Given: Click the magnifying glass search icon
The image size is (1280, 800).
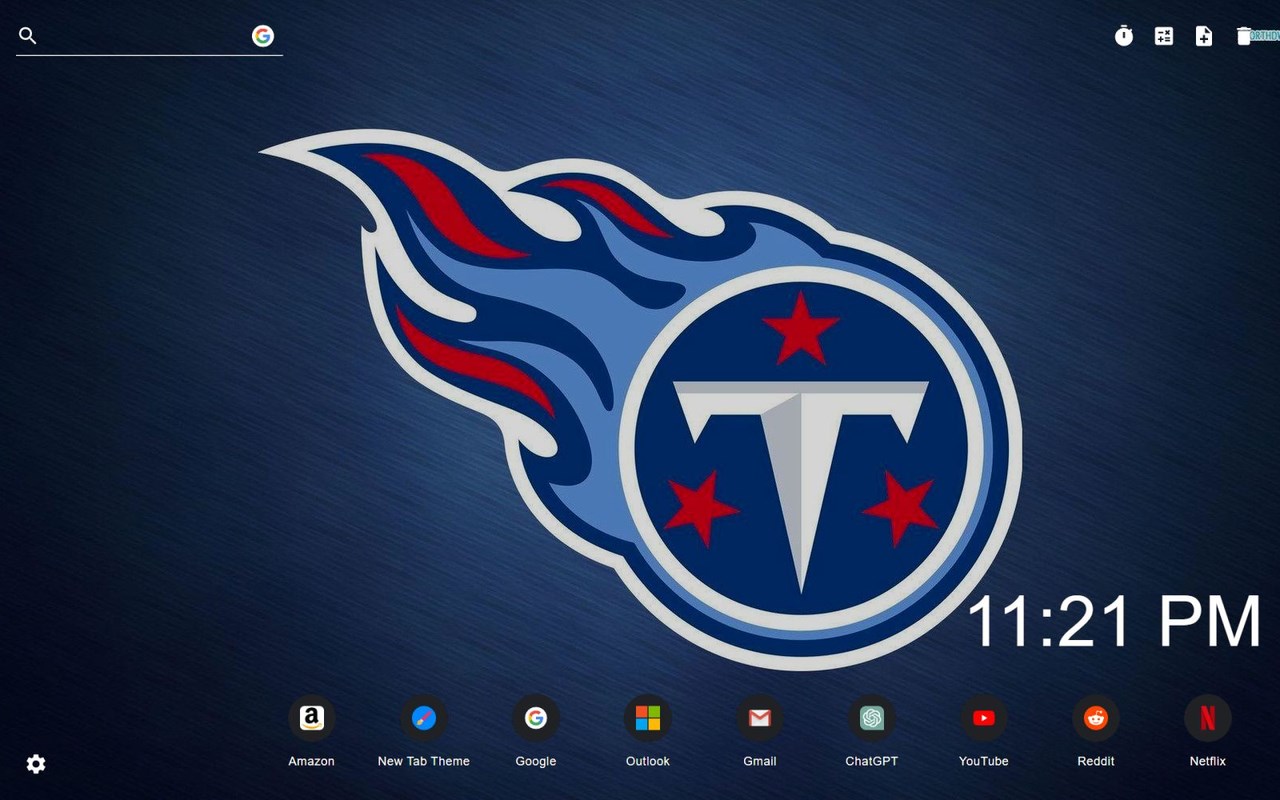Looking at the screenshot, I should [28, 36].
